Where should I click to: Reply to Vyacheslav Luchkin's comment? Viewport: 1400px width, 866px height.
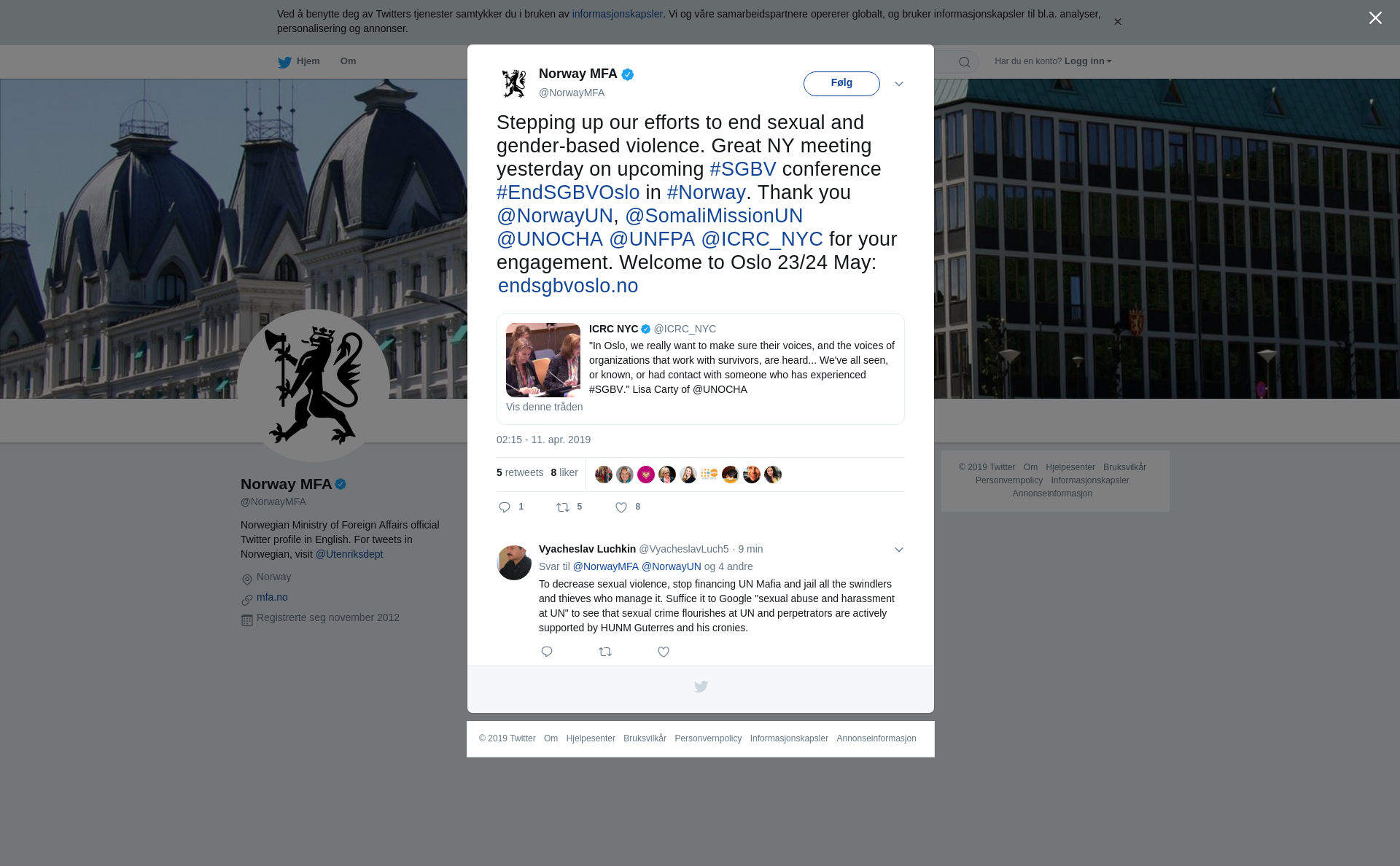547,652
